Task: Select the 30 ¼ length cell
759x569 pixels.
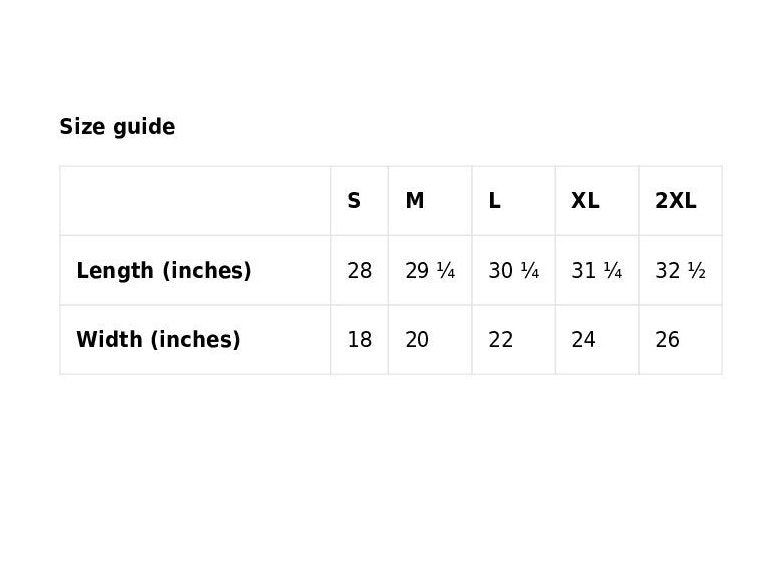Action: tap(513, 270)
